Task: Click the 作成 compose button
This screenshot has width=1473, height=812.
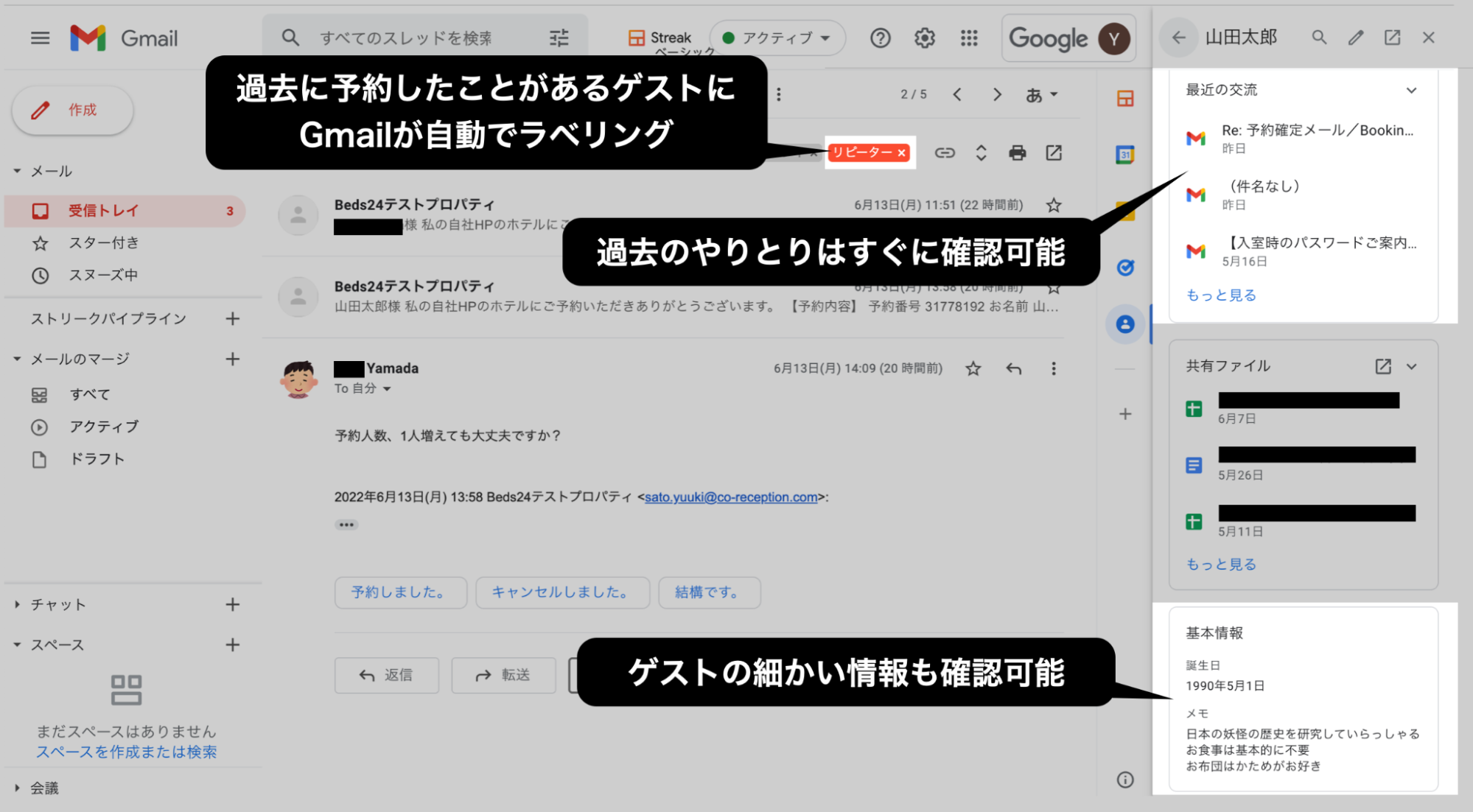Action: [72, 110]
